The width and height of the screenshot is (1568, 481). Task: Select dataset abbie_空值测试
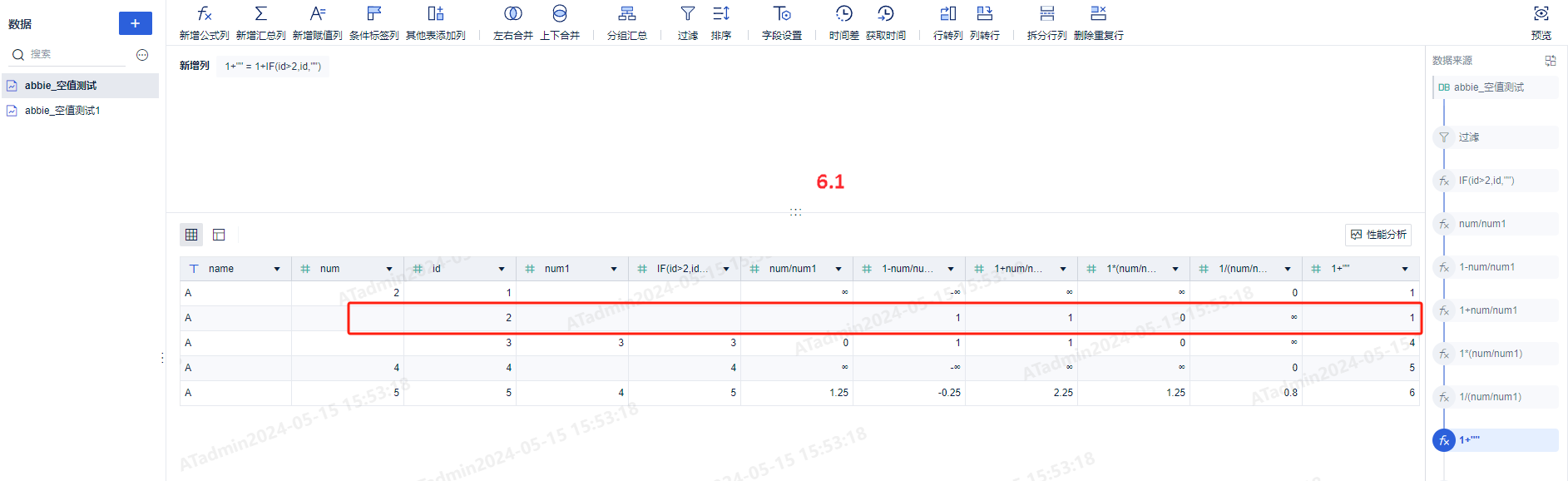pos(80,86)
